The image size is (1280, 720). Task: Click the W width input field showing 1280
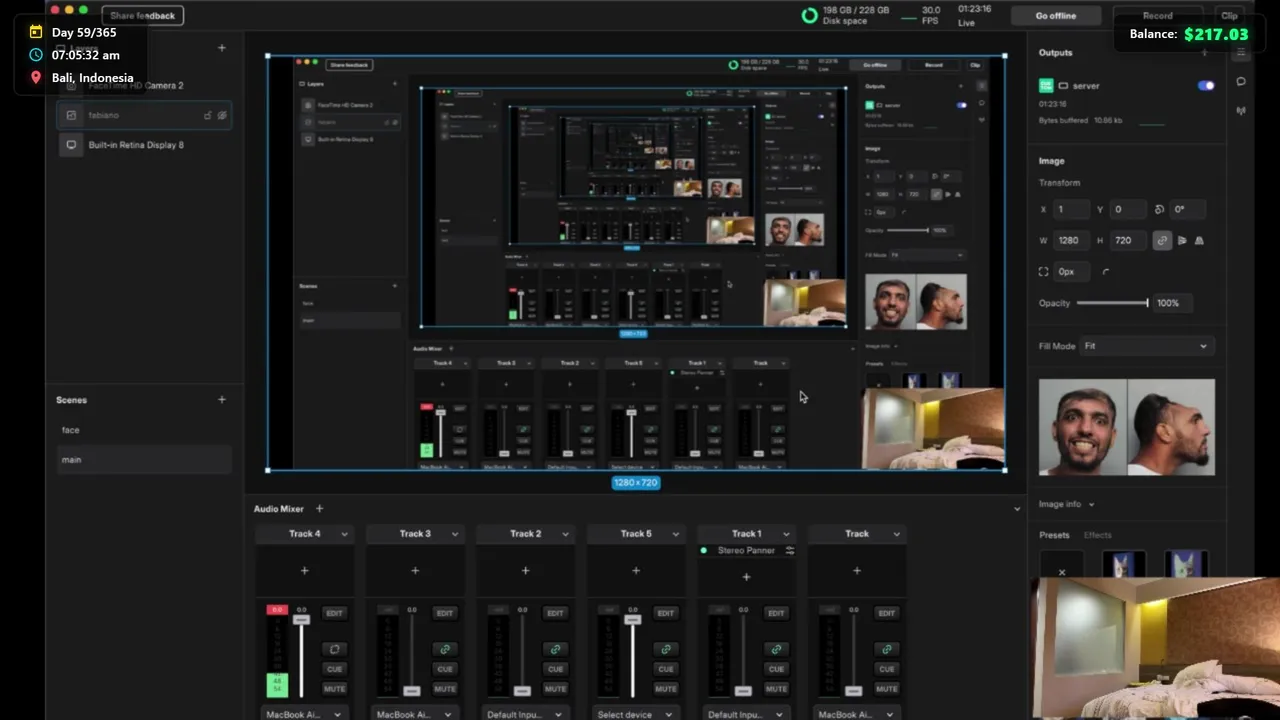(x=1072, y=241)
